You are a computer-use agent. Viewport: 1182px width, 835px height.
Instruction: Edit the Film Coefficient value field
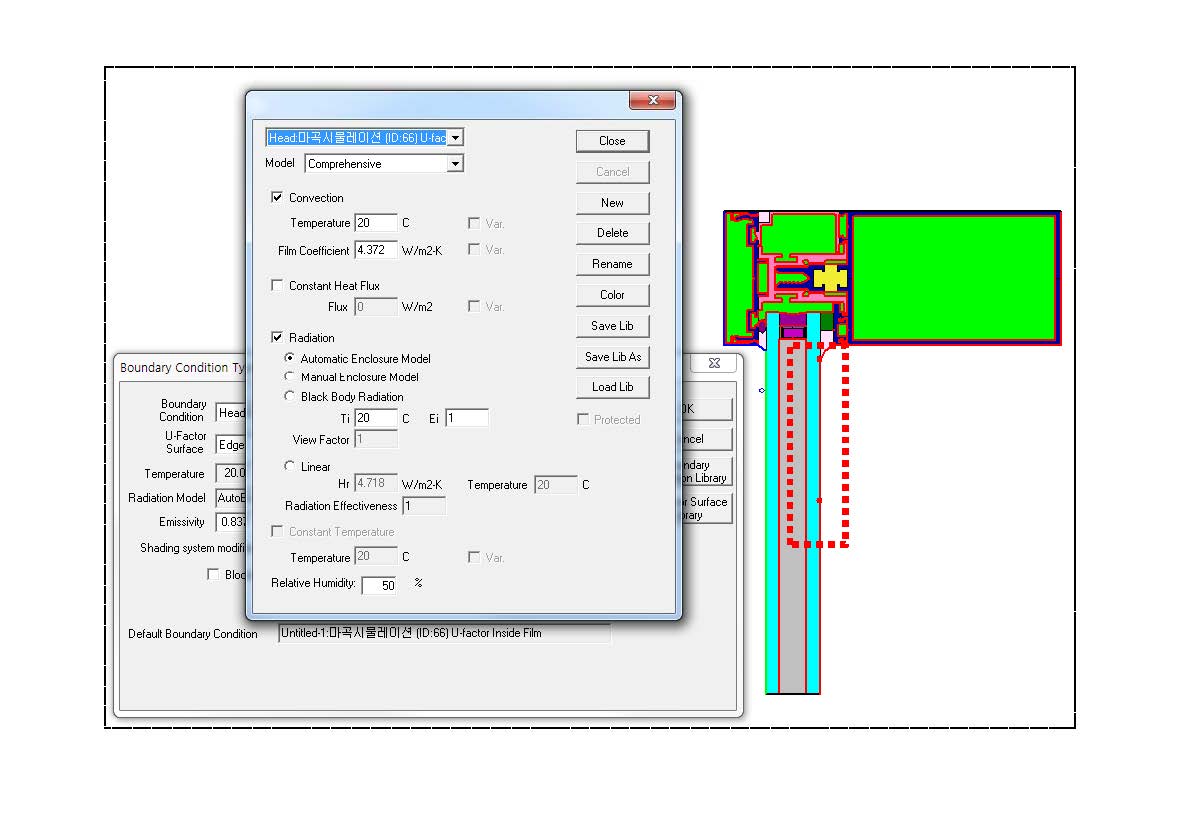(375, 250)
